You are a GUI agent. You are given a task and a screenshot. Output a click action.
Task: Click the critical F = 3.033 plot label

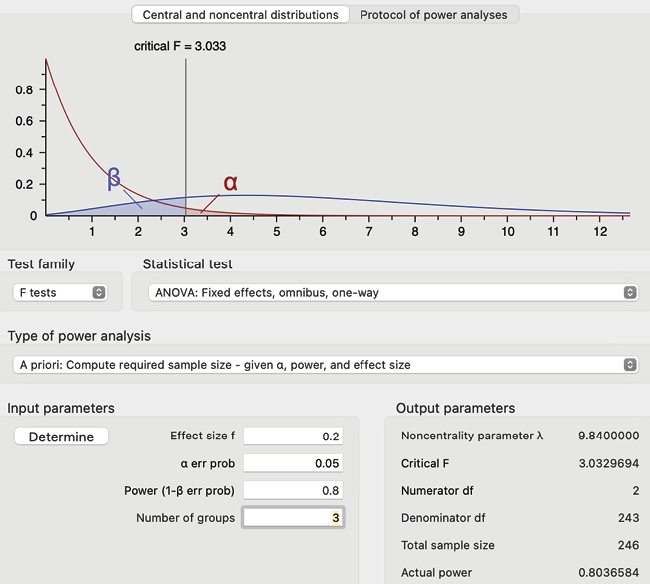tap(186, 47)
